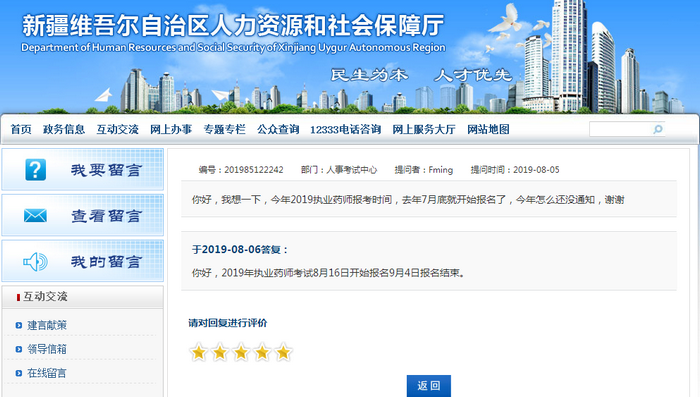
Task: Rate the reply five stars
Action: click(x=283, y=352)
